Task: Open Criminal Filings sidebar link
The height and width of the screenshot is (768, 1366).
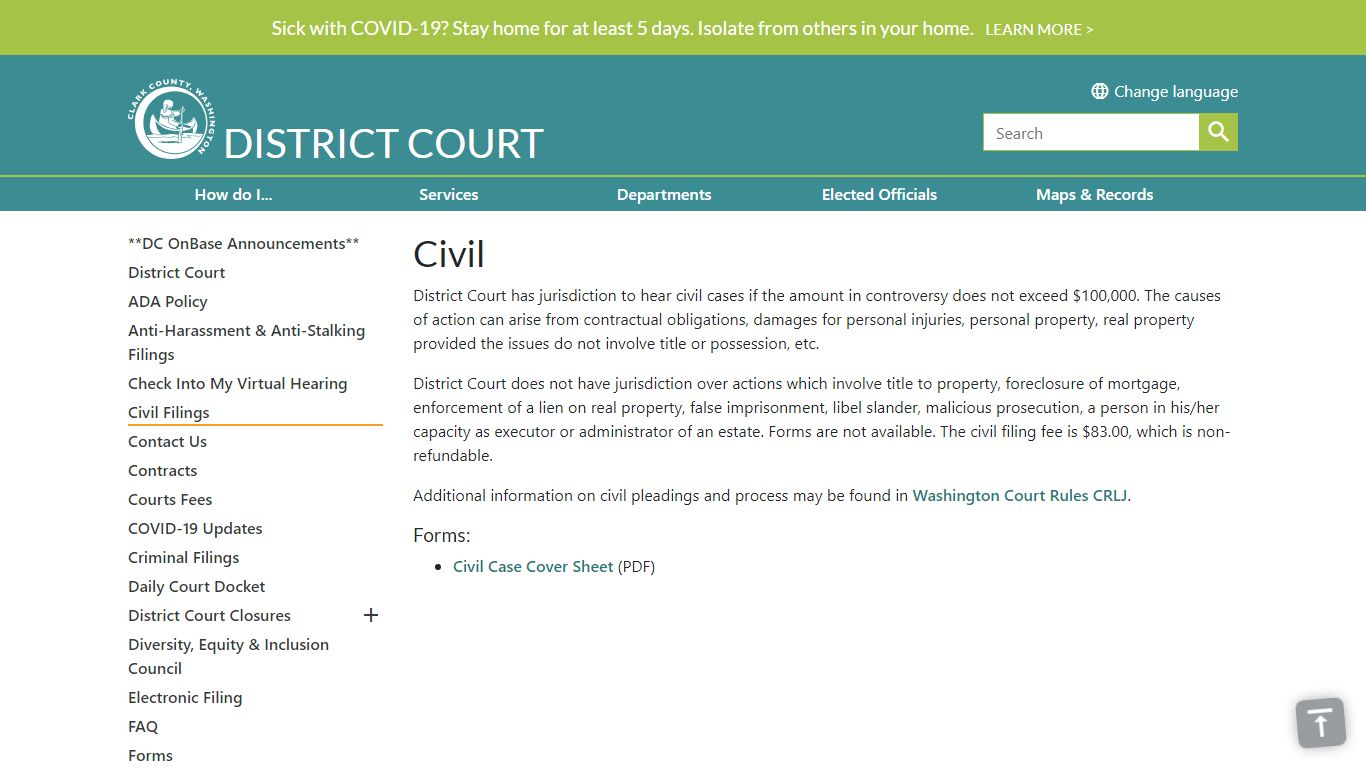Action: click(183, 558)
